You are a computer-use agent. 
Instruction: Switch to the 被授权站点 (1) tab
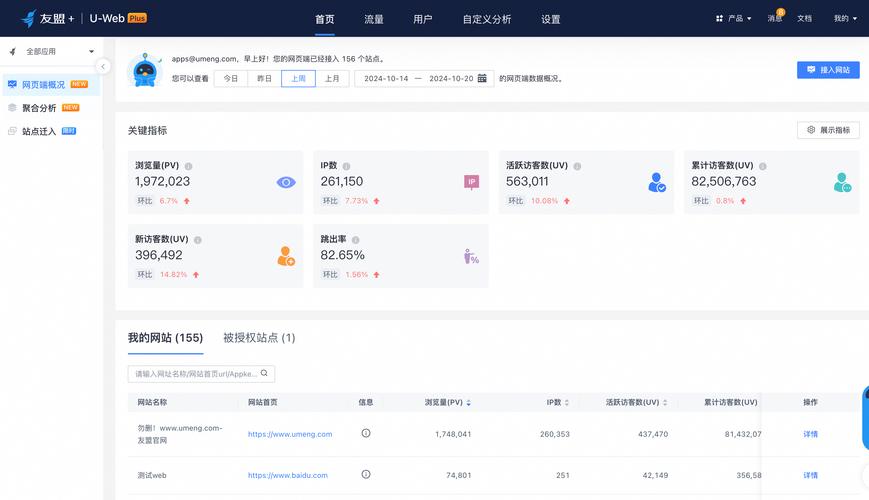click(259, 338)
